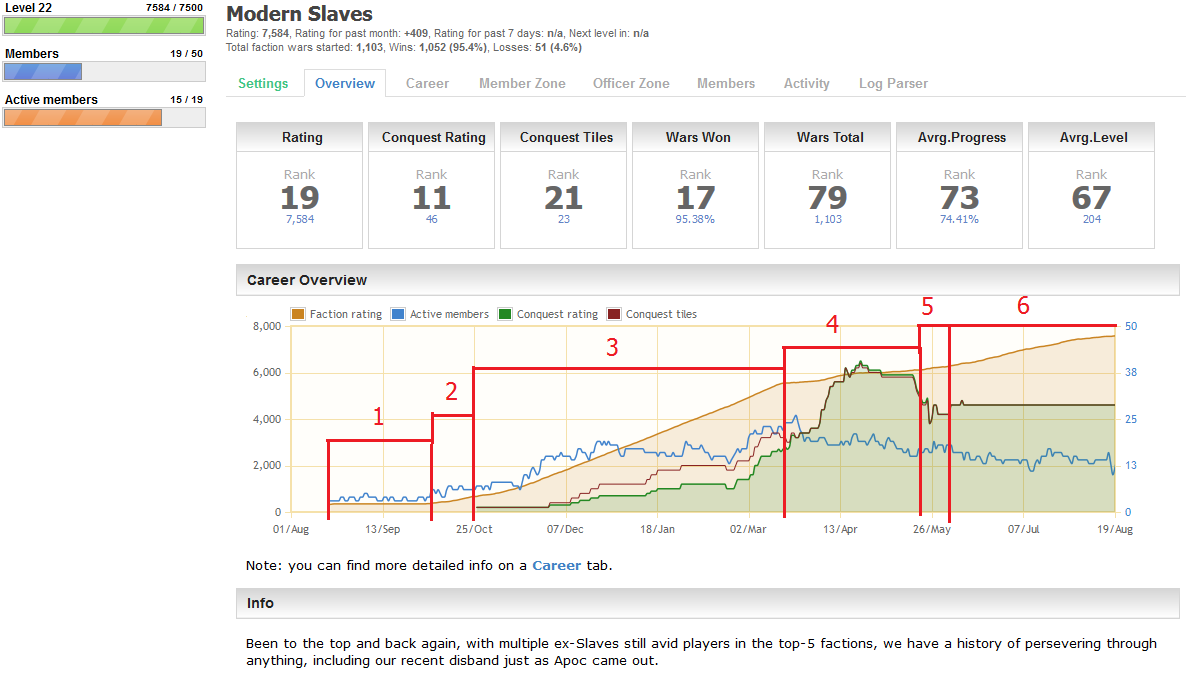Toggle Active members legend swatch
Viewport: 1186px width, 675px height.
[x=398, y=314]
